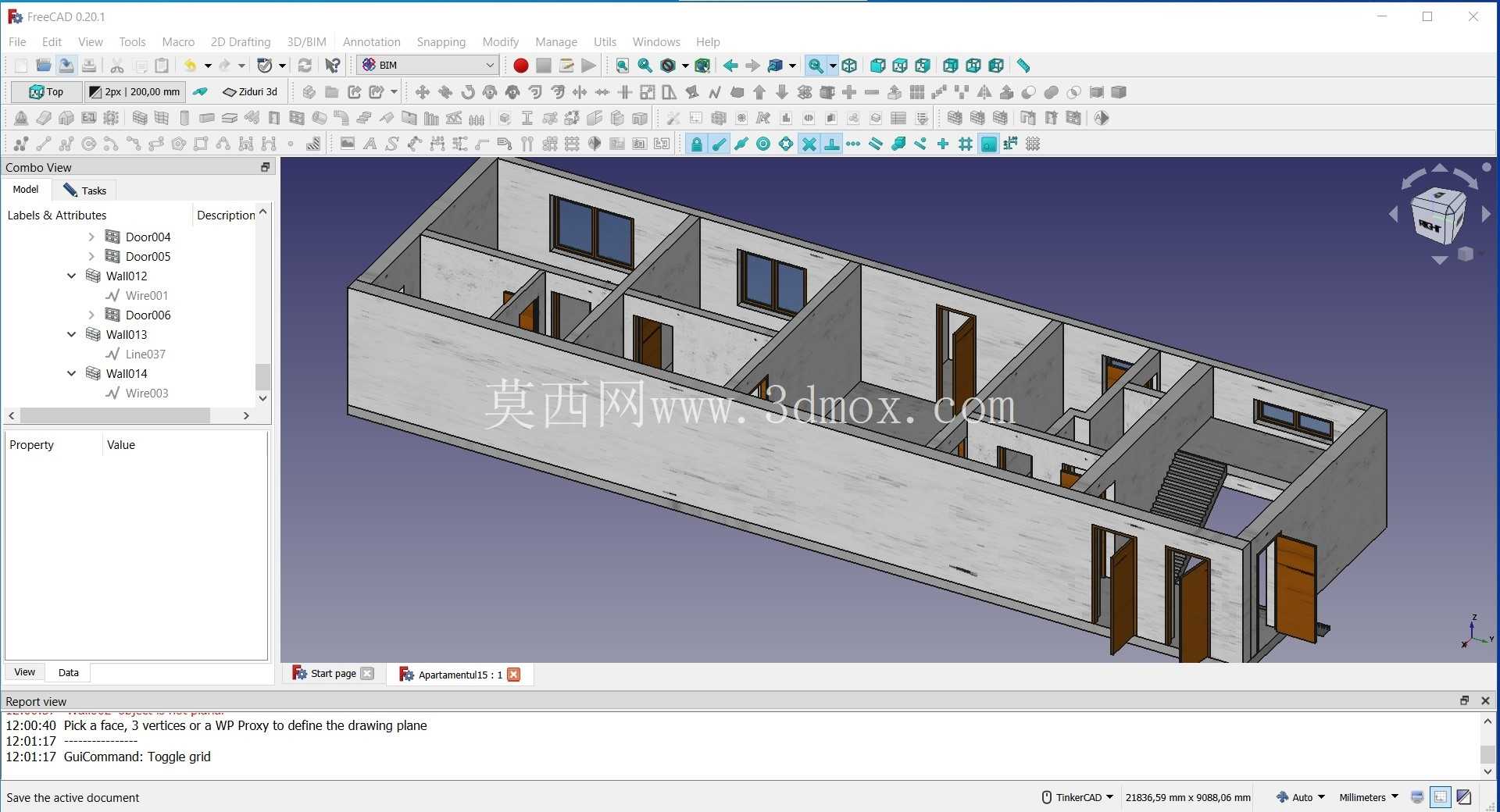Set the Top view cube icon

point(900,66)
